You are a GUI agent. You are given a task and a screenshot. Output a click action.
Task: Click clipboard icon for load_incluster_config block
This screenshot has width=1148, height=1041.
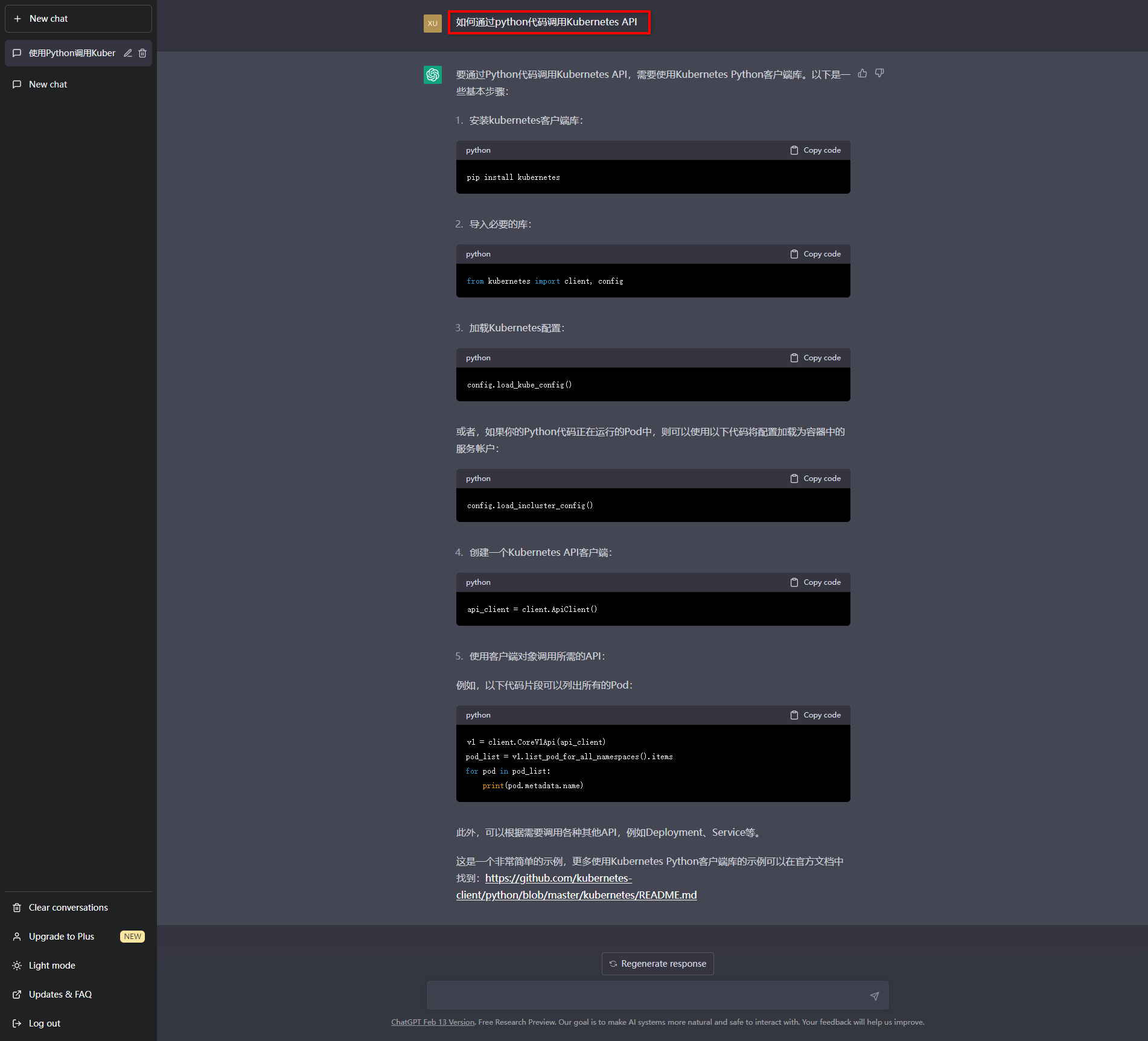(x=794, y=479)
